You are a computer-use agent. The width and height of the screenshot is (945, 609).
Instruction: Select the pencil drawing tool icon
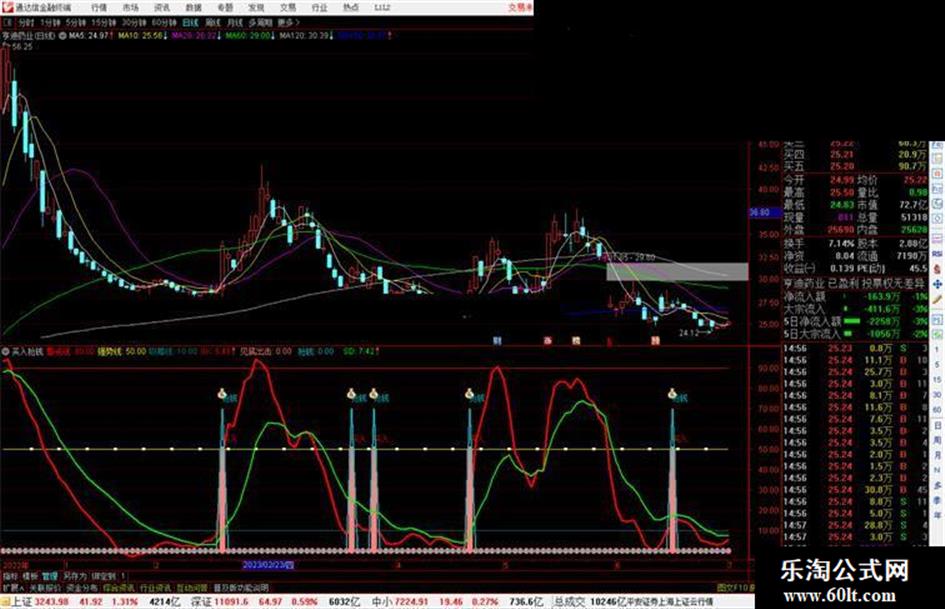point(937,299)
